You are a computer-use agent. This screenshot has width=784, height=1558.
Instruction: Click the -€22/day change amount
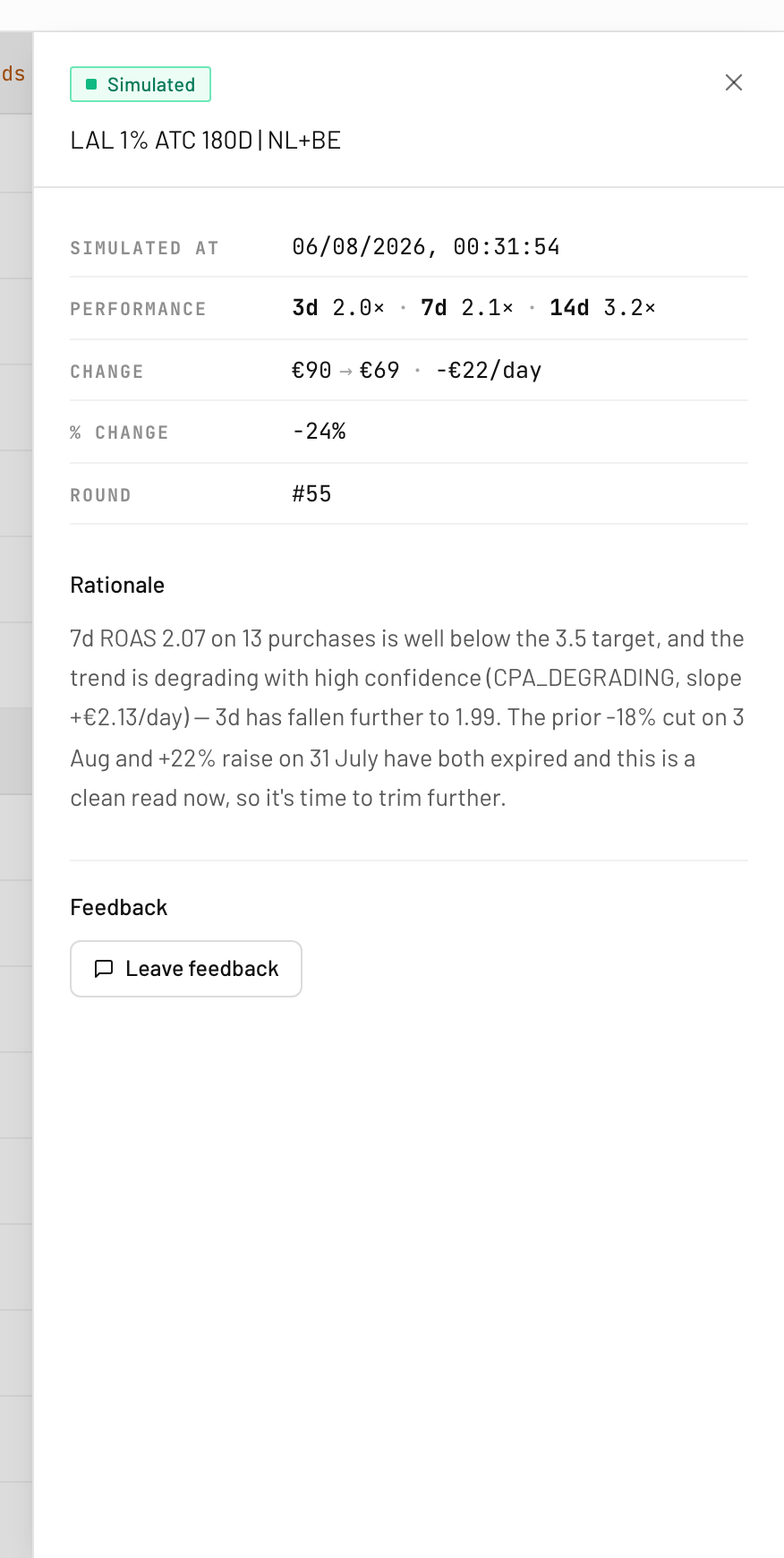click(489, 371)
